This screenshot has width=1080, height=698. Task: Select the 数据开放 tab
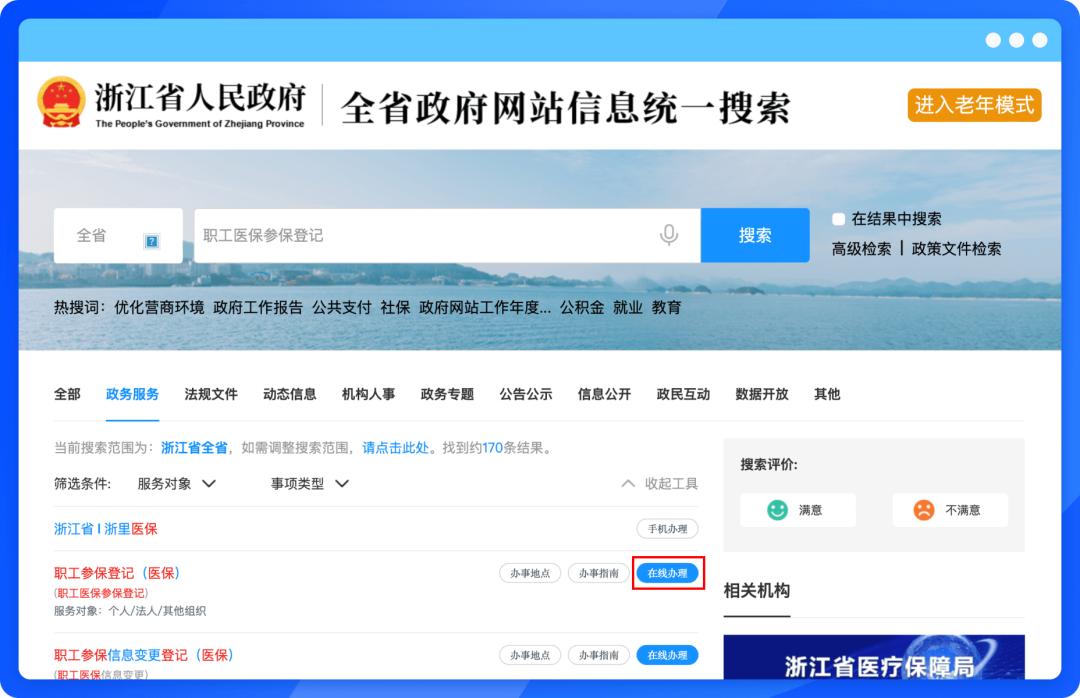point(762,394)
